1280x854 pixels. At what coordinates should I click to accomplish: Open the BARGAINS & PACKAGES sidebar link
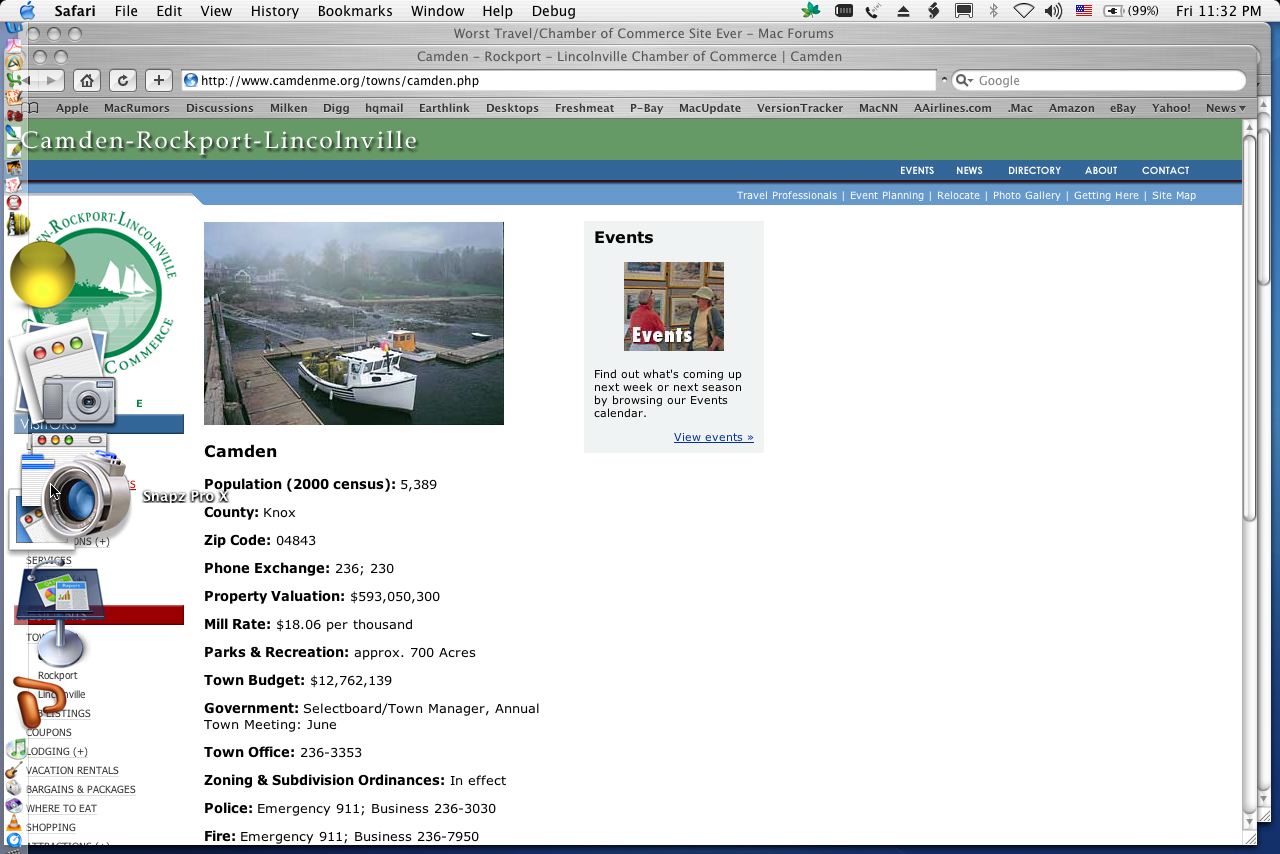[81, 789]
